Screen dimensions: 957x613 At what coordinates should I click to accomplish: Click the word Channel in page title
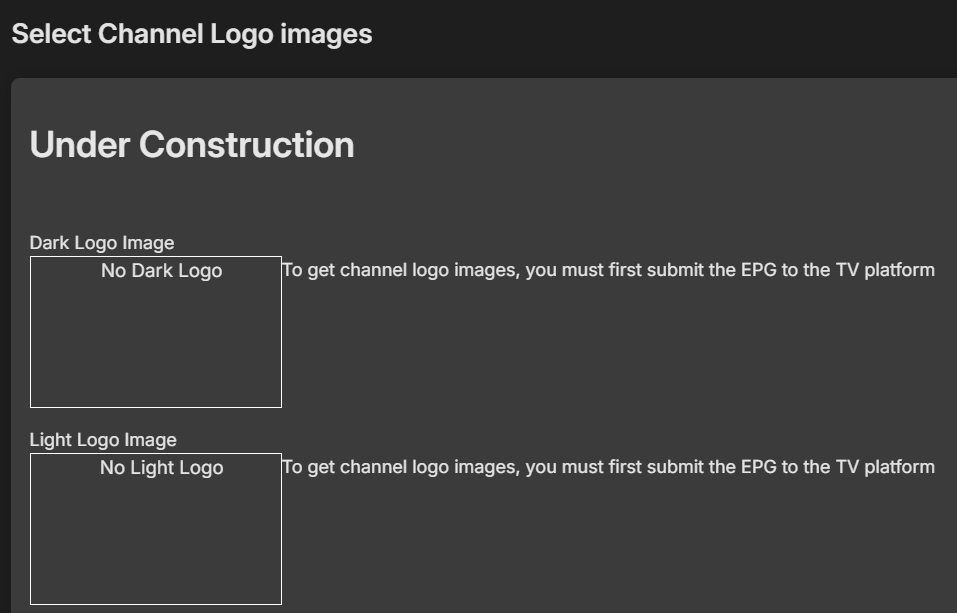(152, 34)
